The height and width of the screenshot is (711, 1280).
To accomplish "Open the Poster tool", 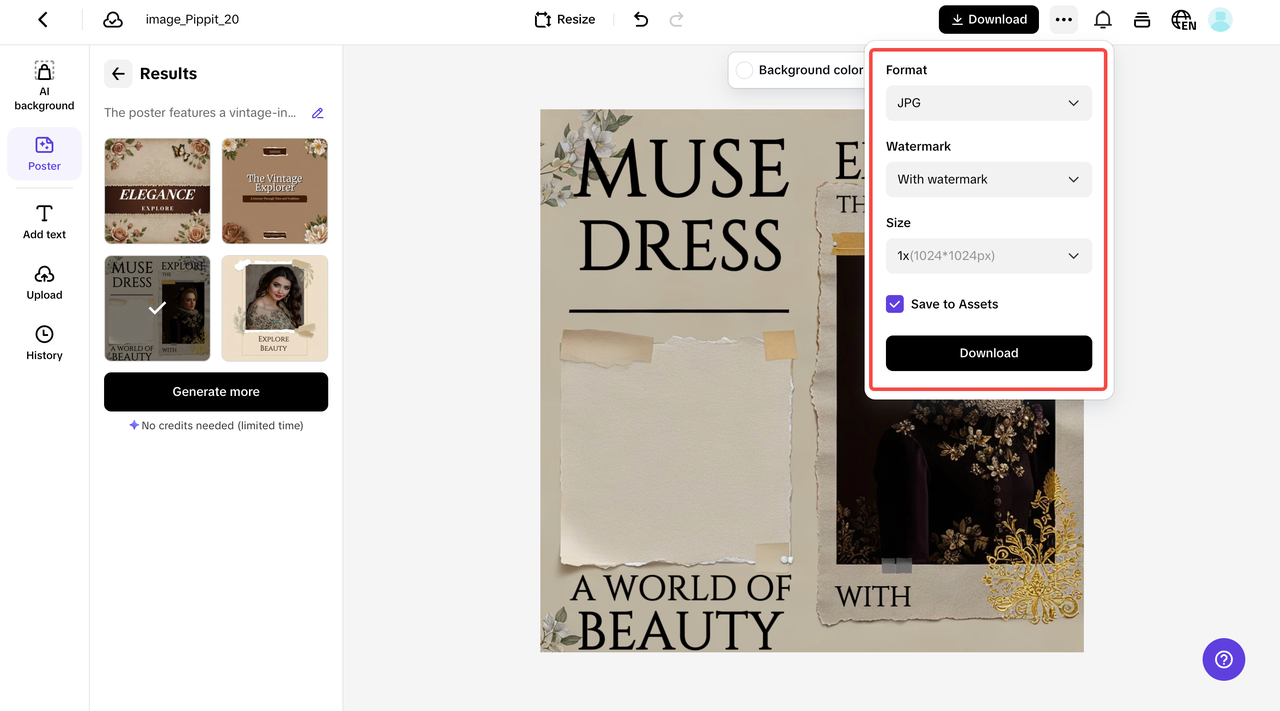I will tap(44, 153).
